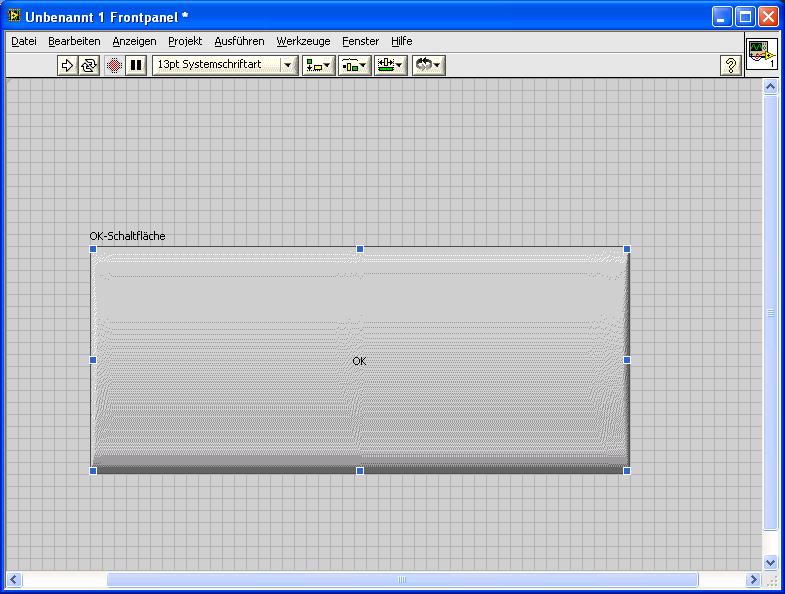This screenshot has height=594, width=785.
Task: Click the left-middle resize handle of OK button
Action: (93, 360)
